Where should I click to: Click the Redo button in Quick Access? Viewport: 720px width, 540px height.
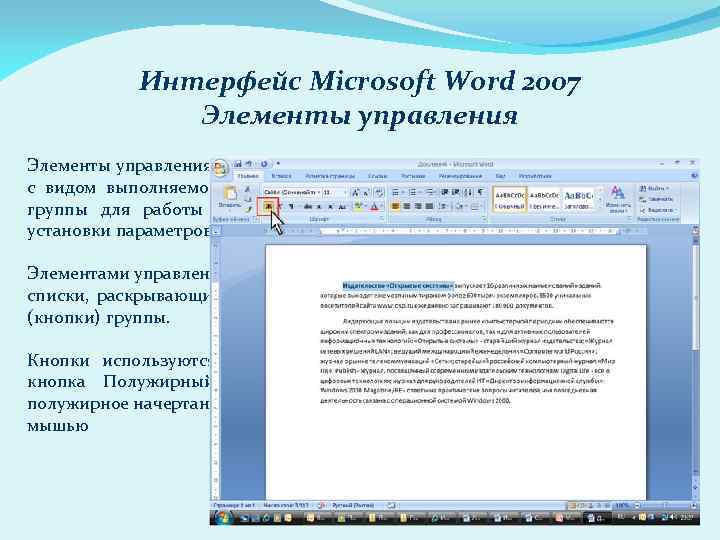click(264, 164)
